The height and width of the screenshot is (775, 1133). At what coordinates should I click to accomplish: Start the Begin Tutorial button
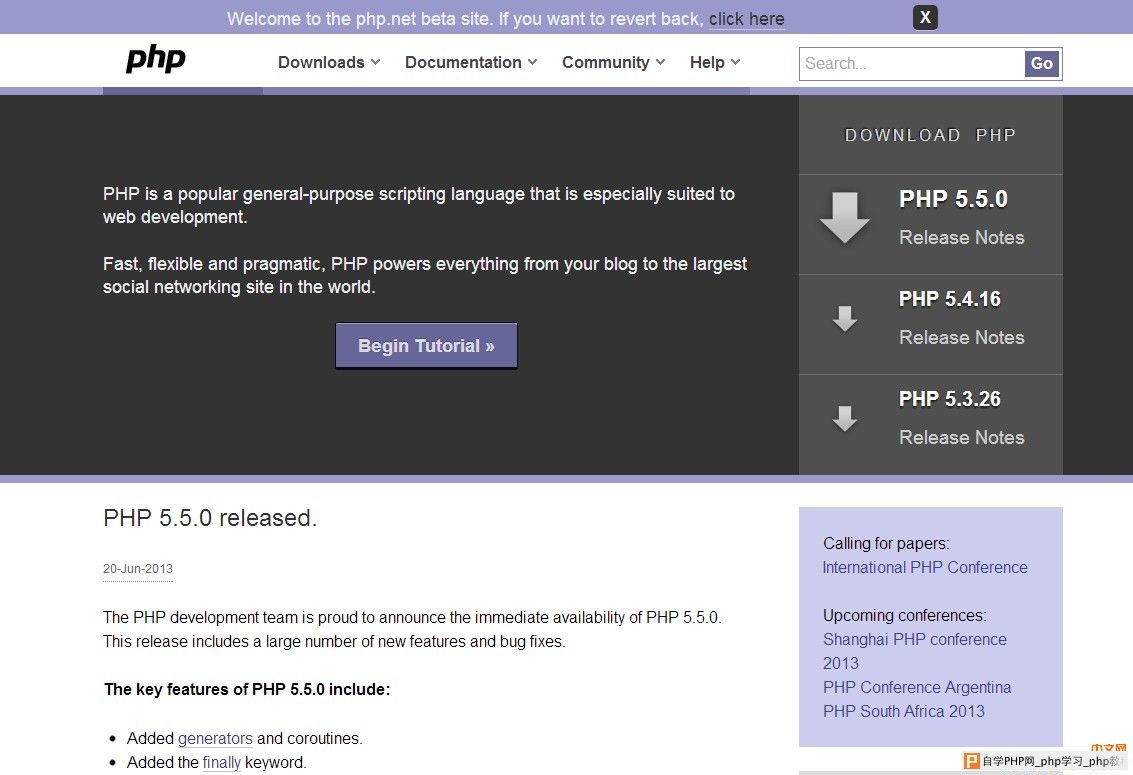click(426, 346)
